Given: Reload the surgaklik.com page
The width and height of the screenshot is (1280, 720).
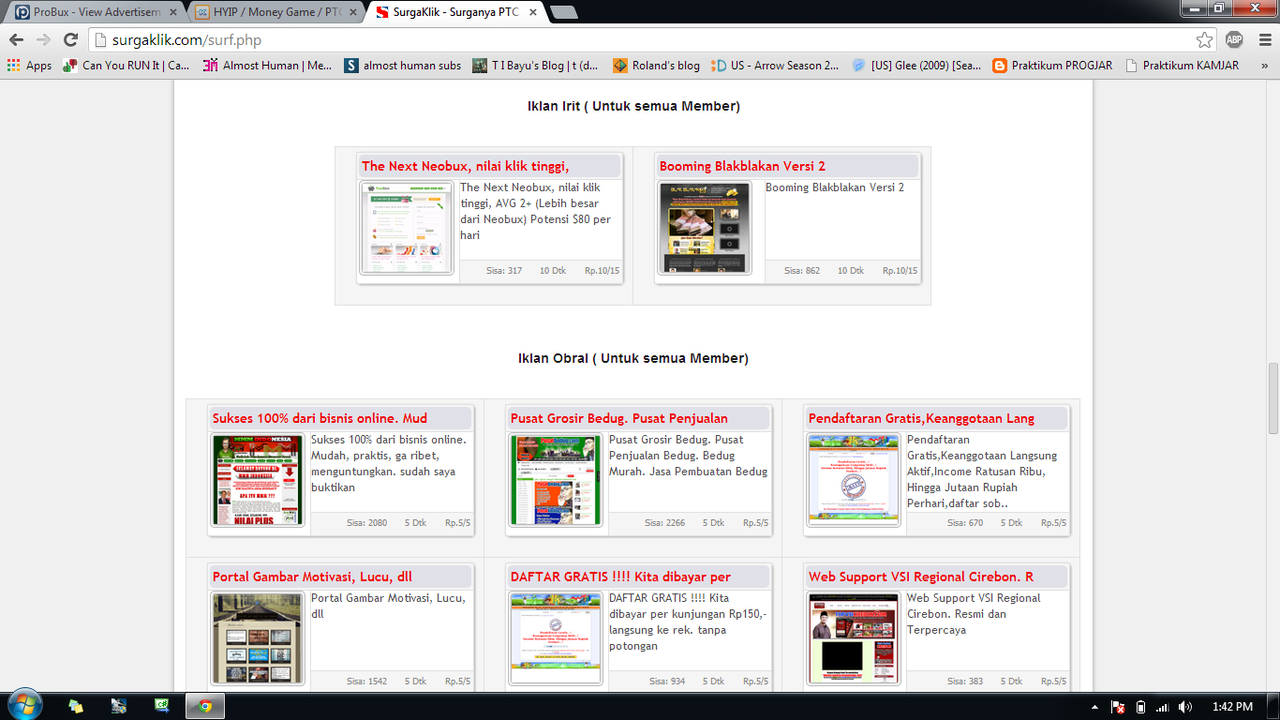Looking at the screenshot, I should [x=70, y=40].
